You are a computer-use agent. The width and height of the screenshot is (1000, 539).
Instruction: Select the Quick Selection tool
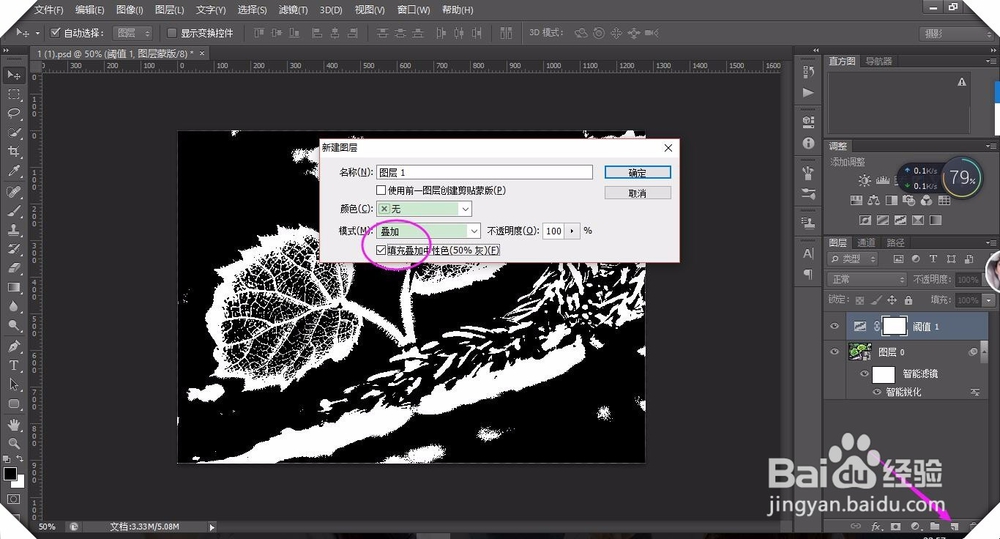[13, 133]
